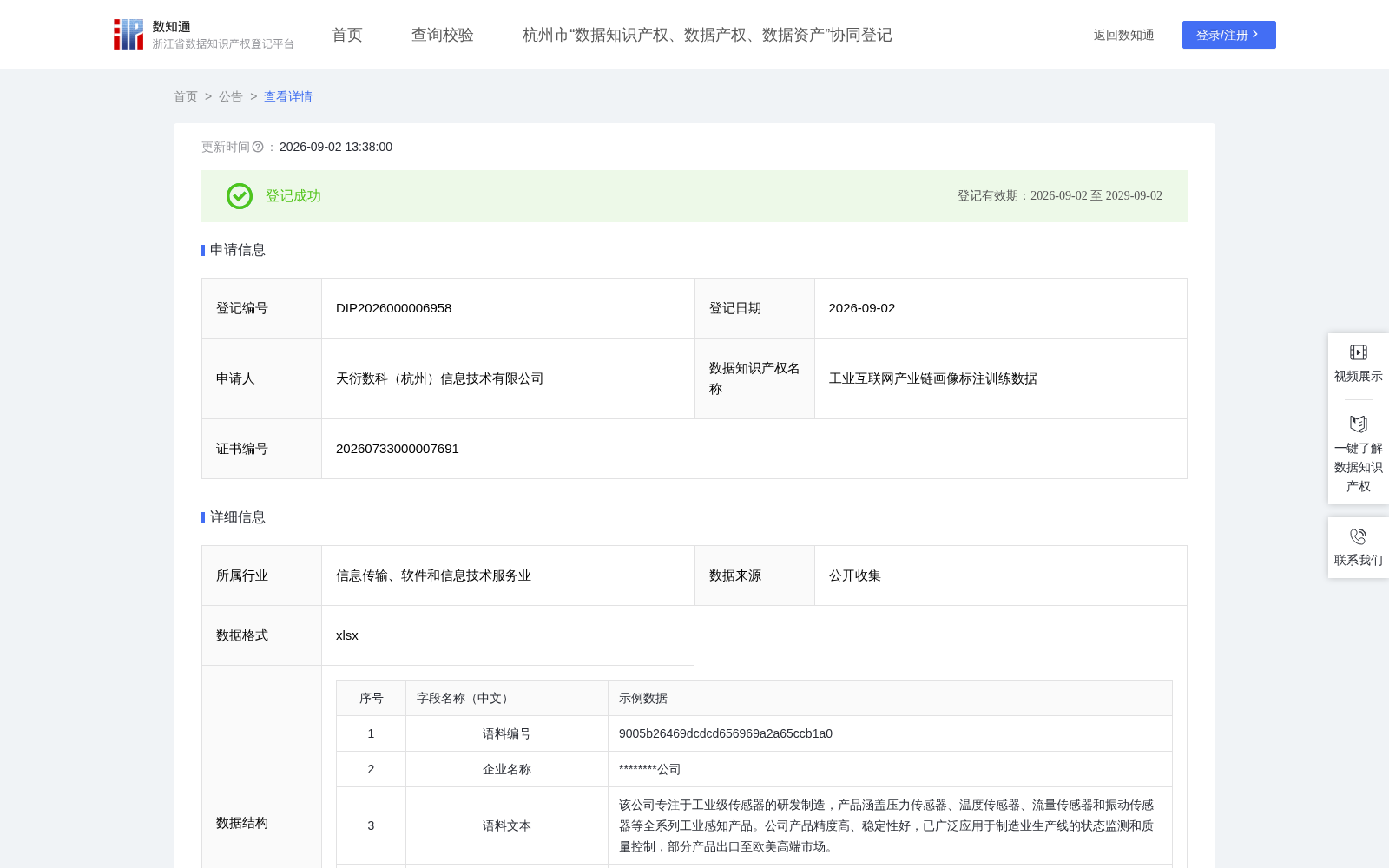
Task: Click the 语料文本 sample description paragraph
Action: point(886,825)
